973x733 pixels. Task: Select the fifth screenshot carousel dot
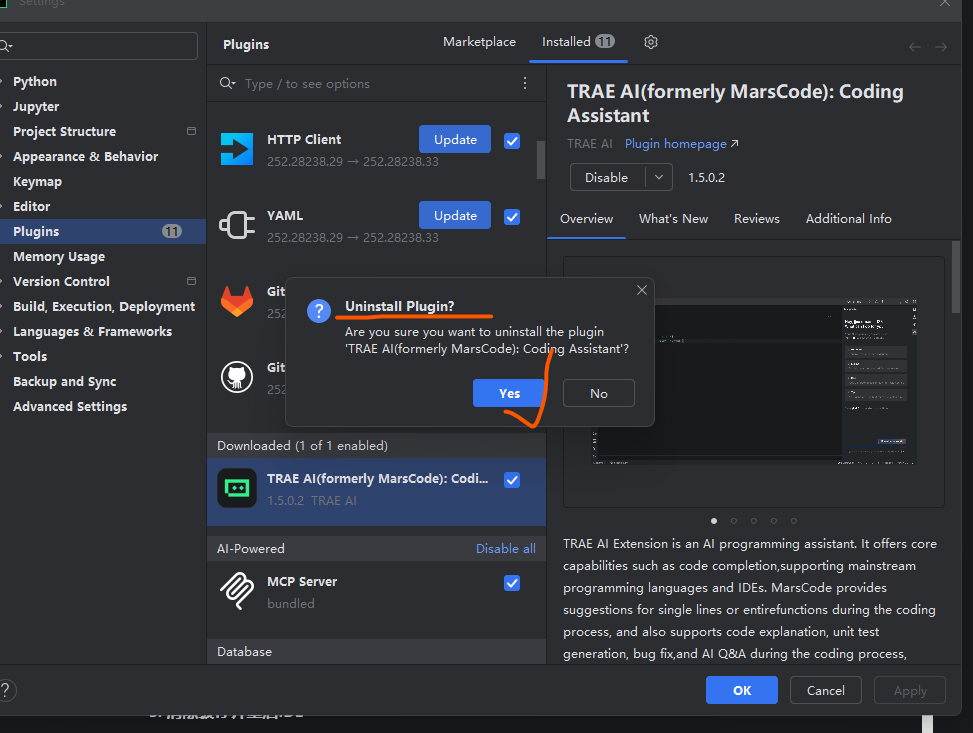pyautogui.click(x=794, y=521)
